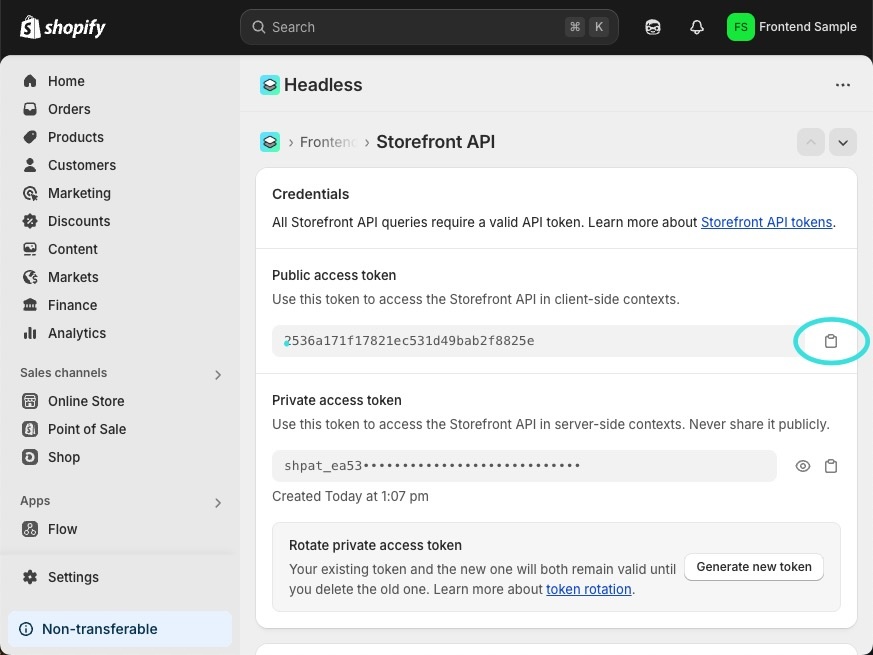
Task: Open the Sidekick assistant icon
Action: [x=653, y=27]
